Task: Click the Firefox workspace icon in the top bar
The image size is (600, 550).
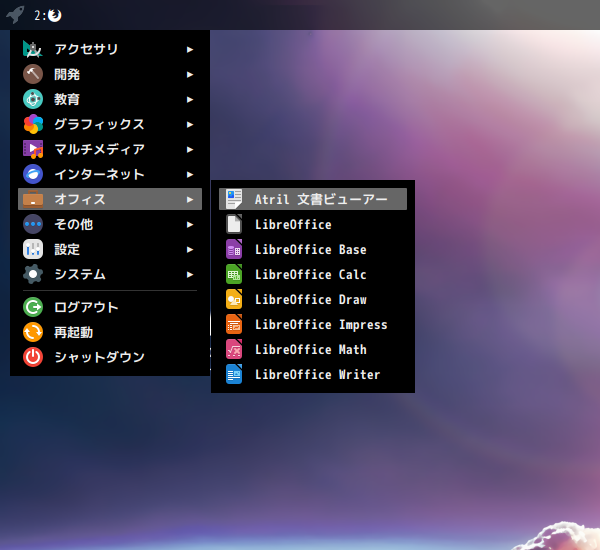Action: [x=54, y=15]
